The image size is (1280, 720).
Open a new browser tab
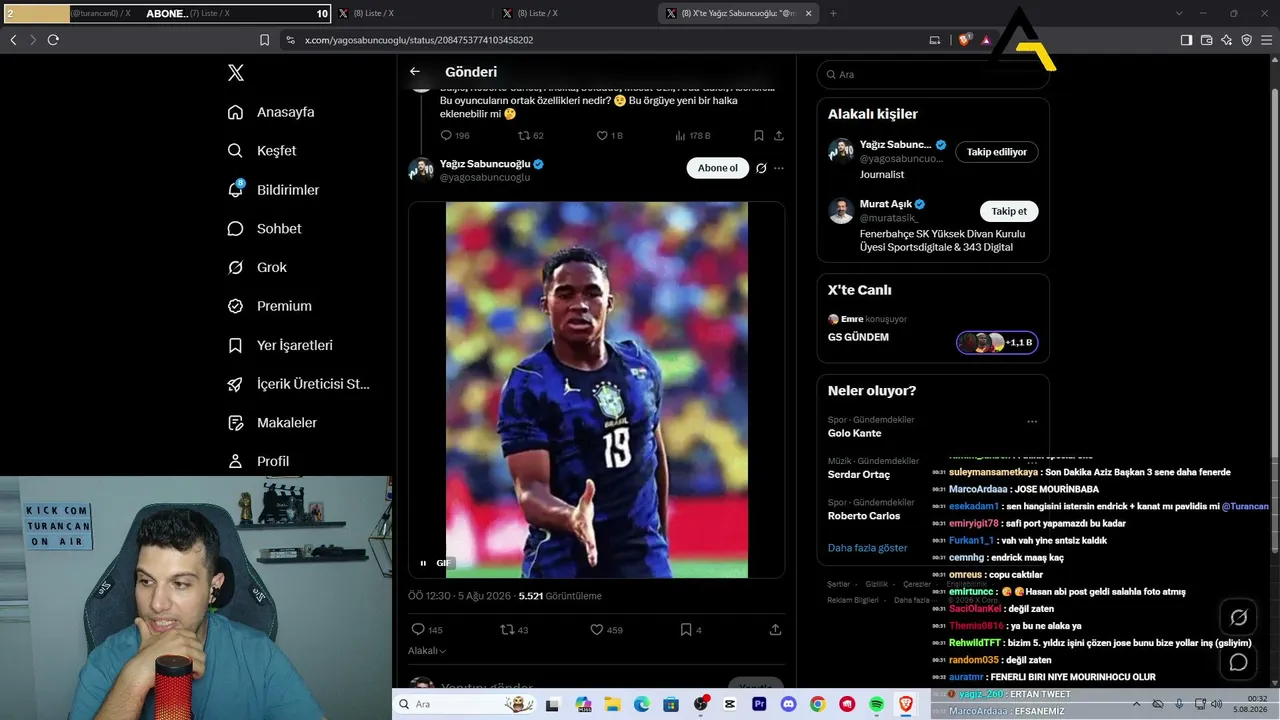pos(833,13)
